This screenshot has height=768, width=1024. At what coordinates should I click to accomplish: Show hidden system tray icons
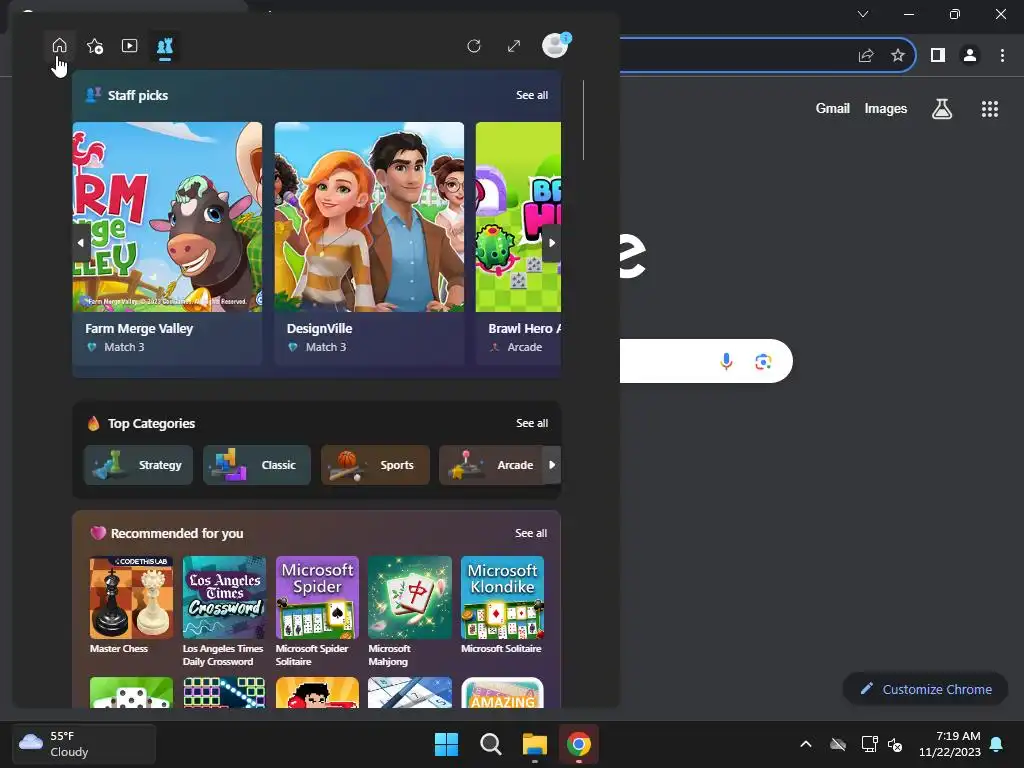[806, 744]
